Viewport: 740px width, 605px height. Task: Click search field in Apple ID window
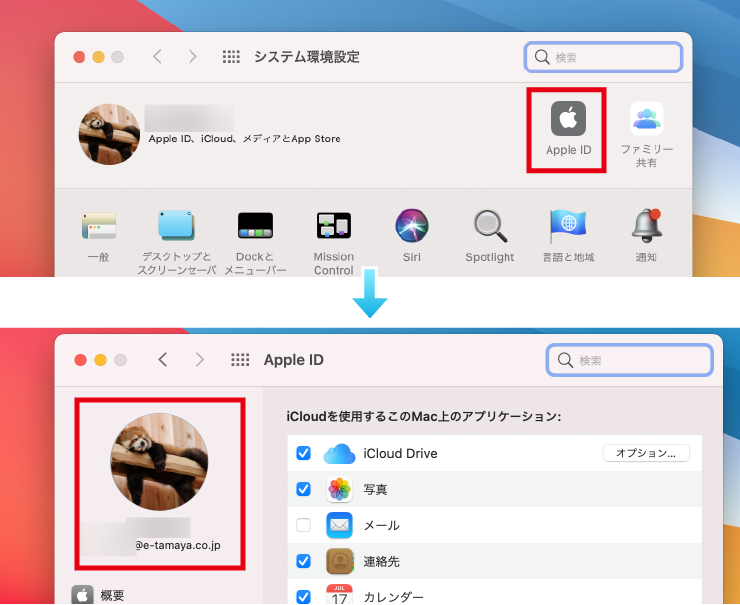click(630, 360)
